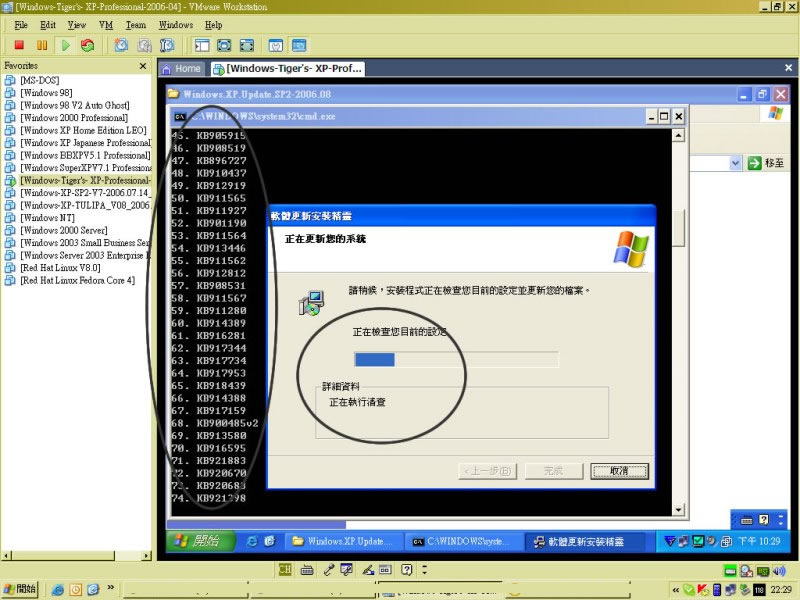Select [Windows Server 2003 Enterprise] favorite
The image size is (800, 600).
click(x=86, y=255)
